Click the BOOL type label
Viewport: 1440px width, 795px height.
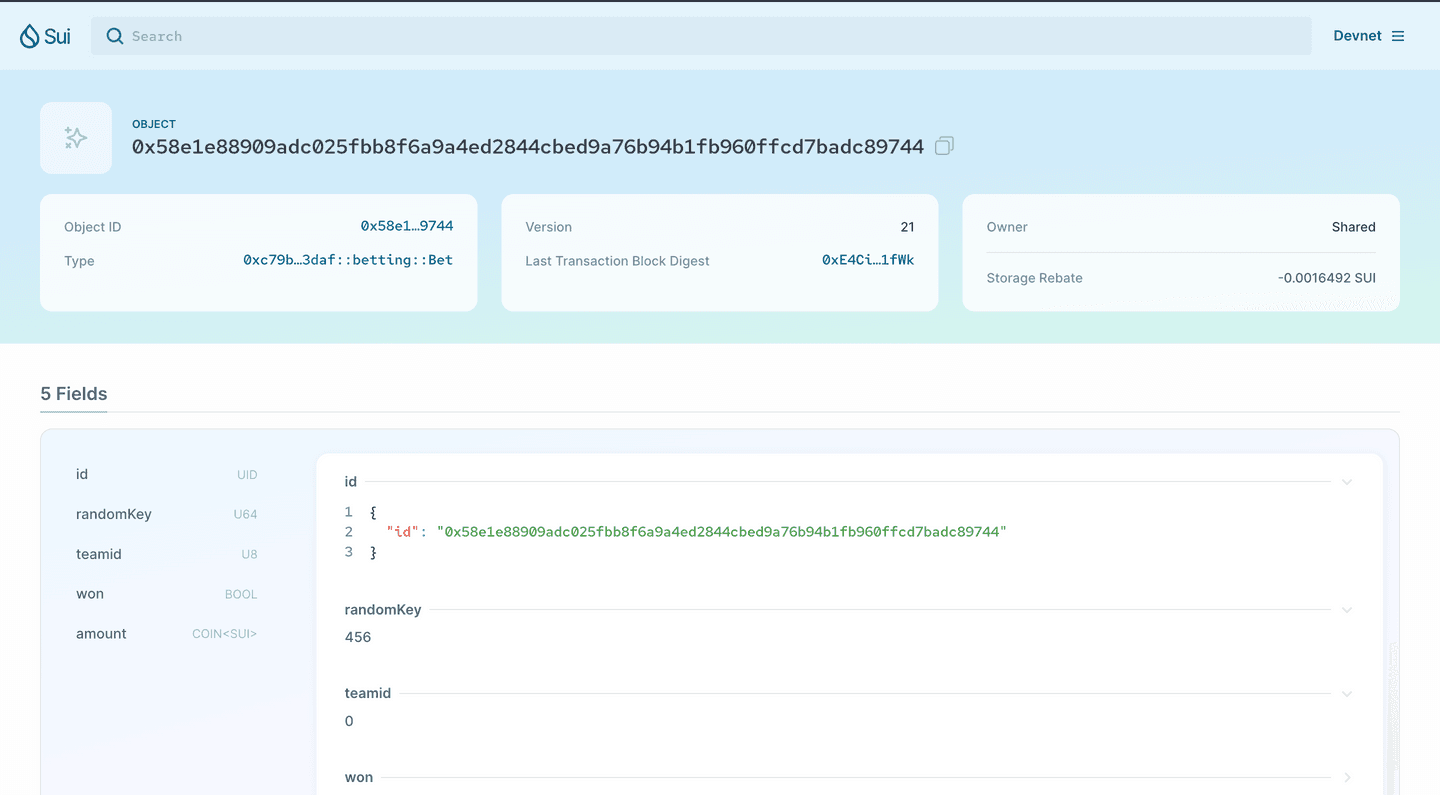[x=241, y=594]
